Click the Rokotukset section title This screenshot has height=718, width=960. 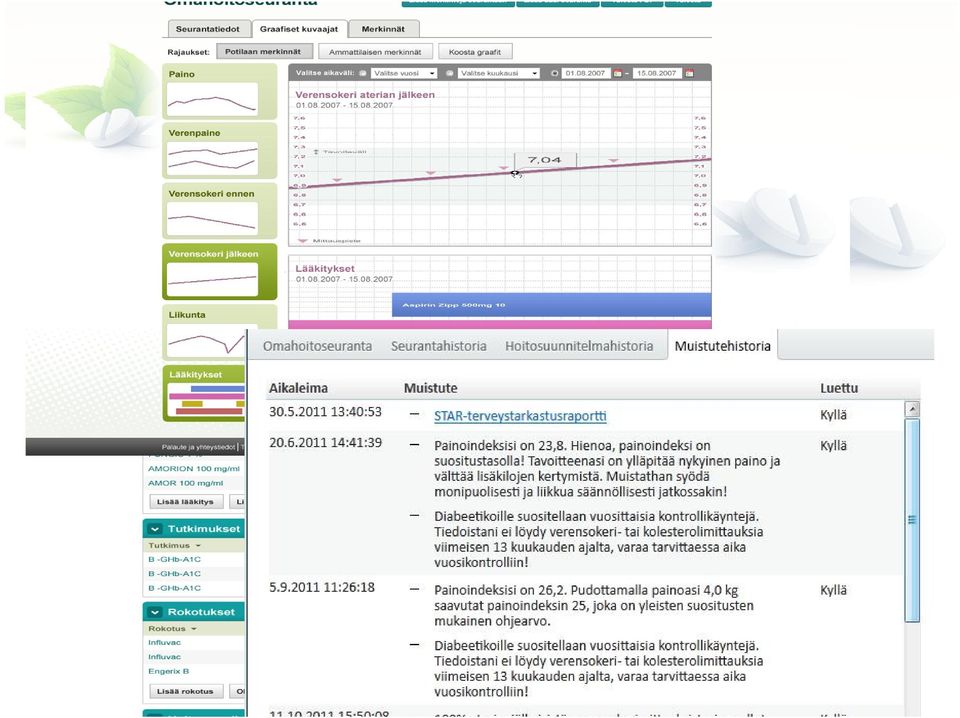point(201,612)
